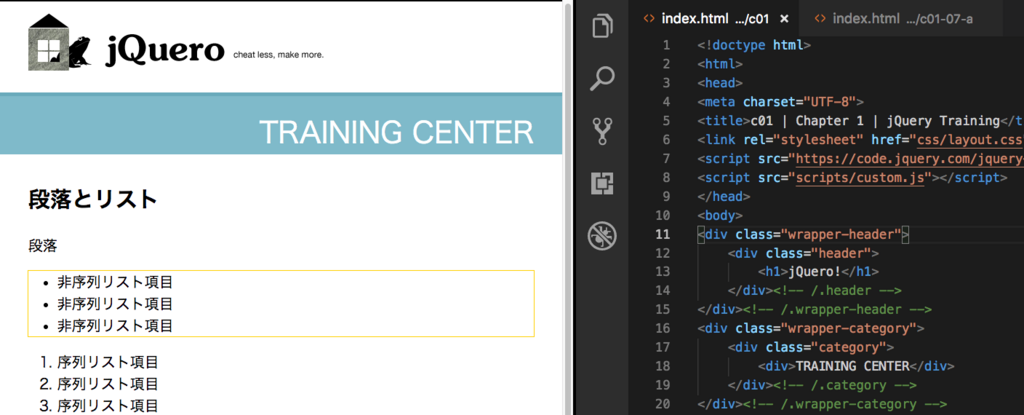Click the browser page's vertical scrollbar
Screen dimensions: 1024x415
(568, 208)
